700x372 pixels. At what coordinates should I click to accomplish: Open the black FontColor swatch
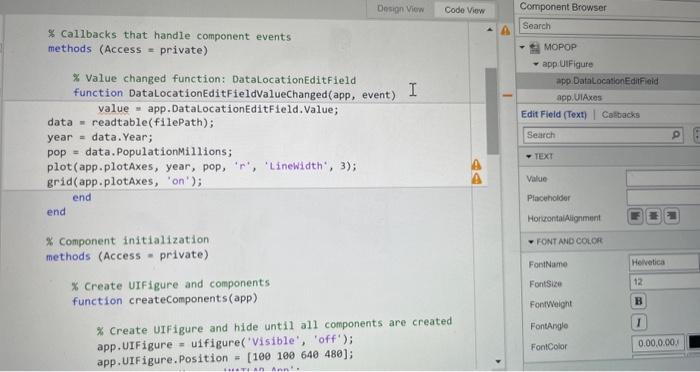694,343
